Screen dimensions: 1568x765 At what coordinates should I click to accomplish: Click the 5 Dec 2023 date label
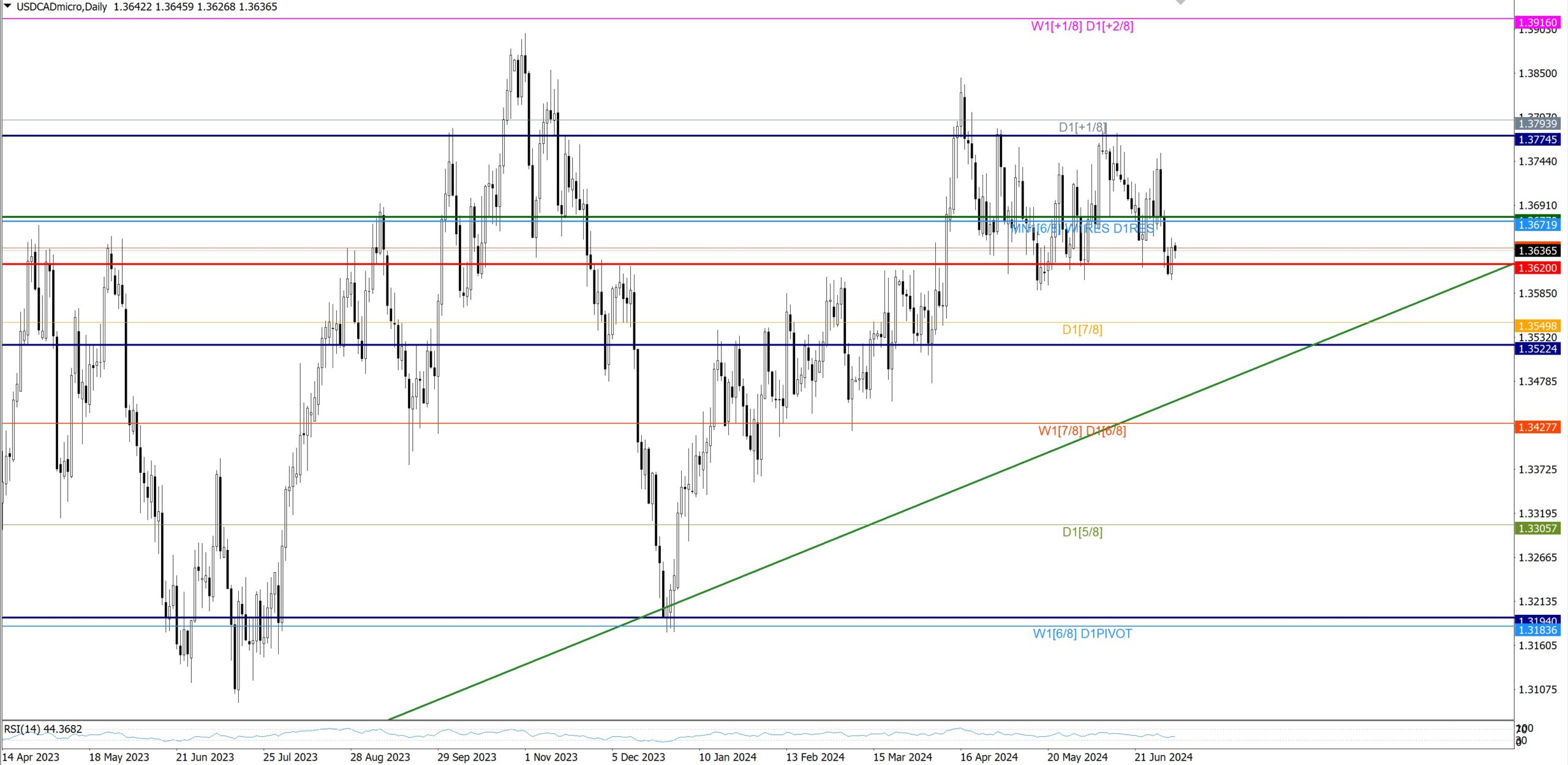coord(638,757)
